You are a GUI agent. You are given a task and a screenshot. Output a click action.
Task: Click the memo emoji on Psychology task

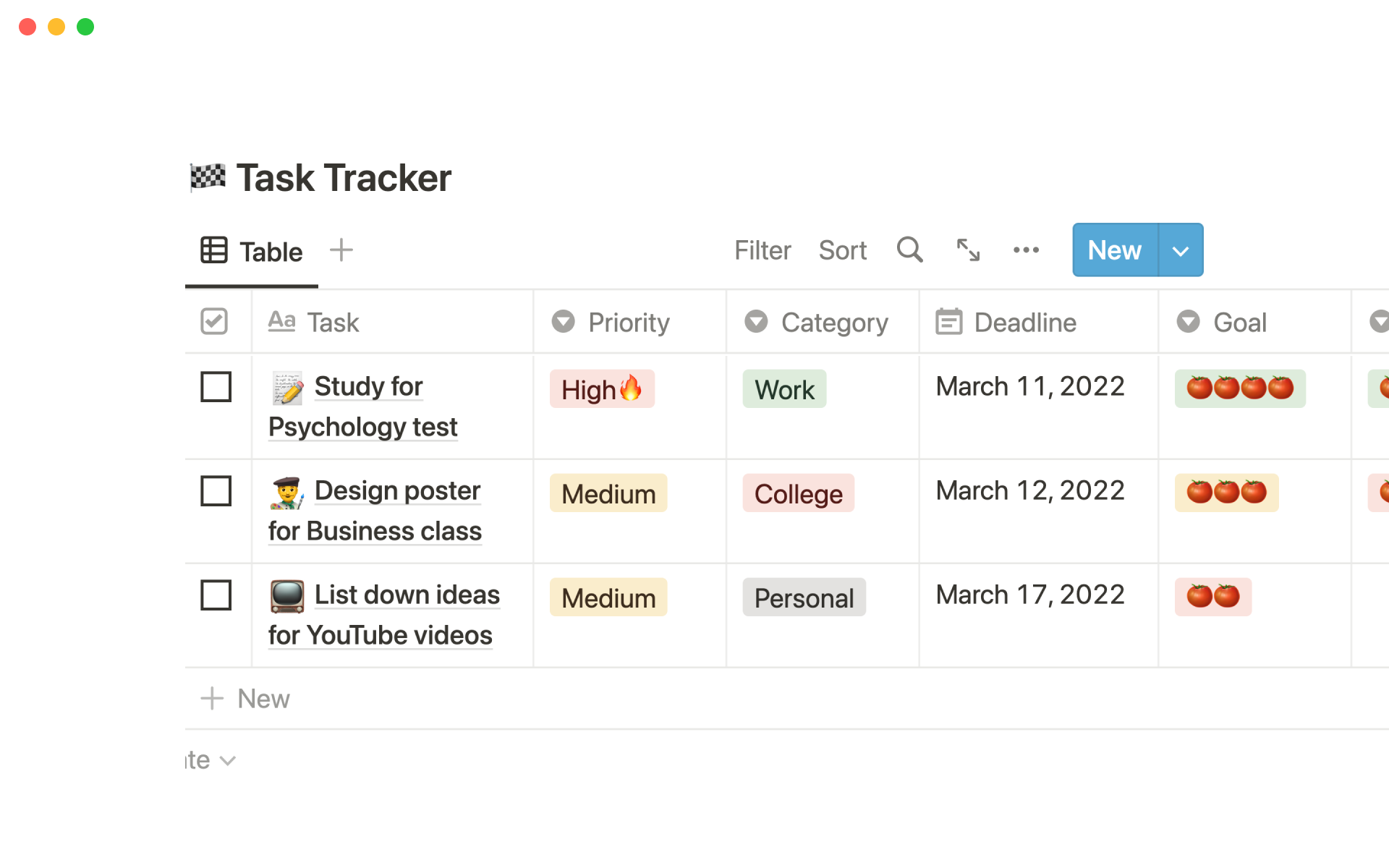pyautogui.click(x=287, y=388)
